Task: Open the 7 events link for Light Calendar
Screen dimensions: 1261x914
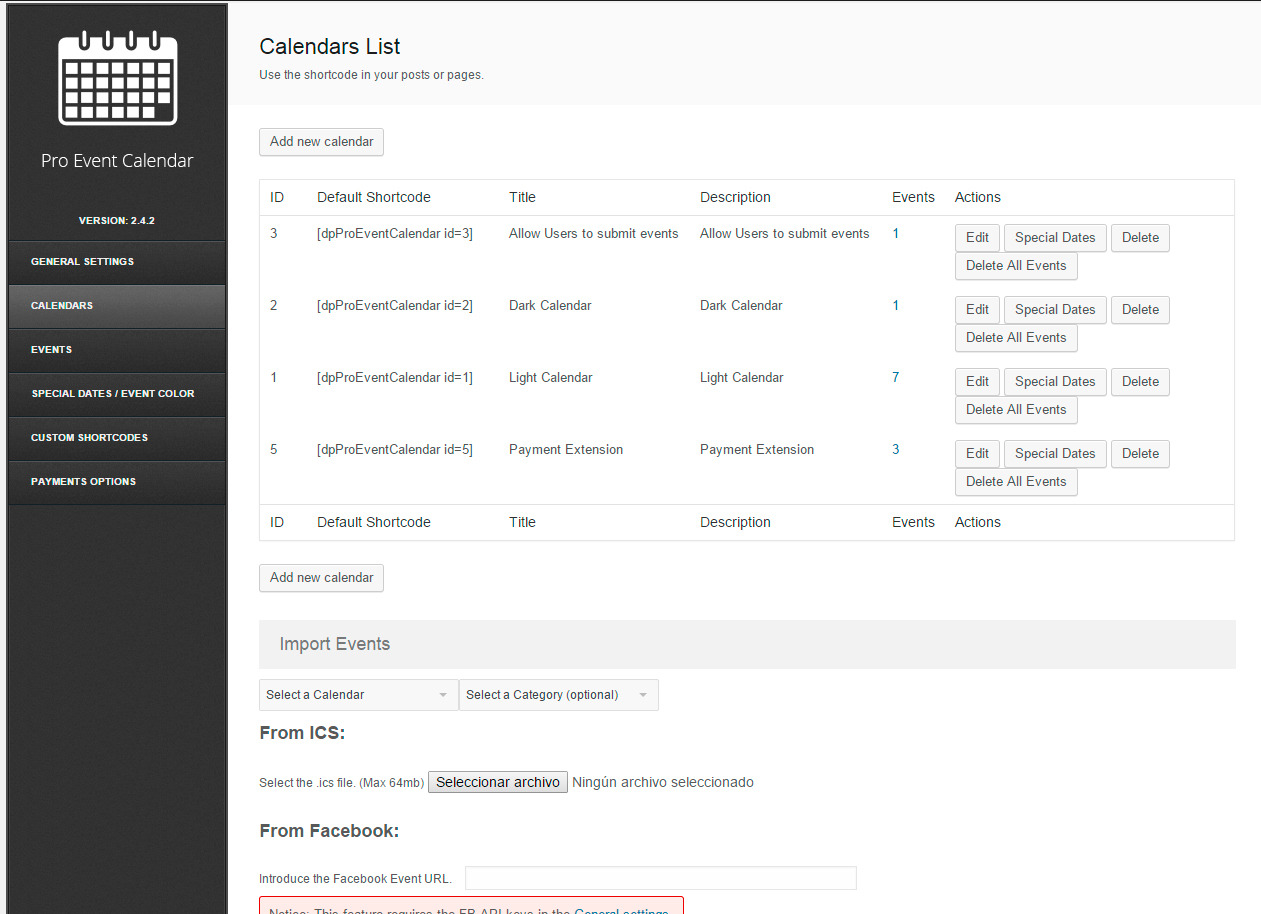Action: [x=896, y=378]
